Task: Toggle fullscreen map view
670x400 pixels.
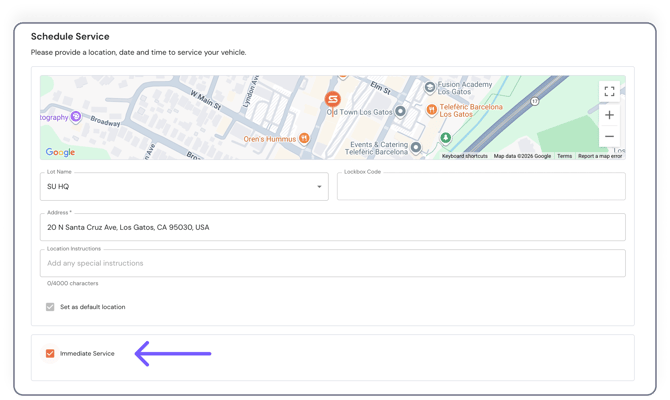Action: pos(609,91)
